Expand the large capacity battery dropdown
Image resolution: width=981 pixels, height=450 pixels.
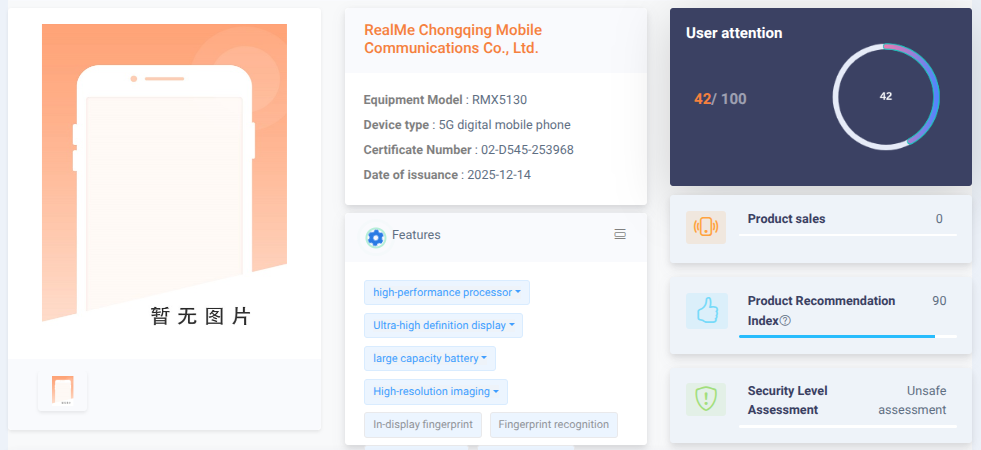(x=429, y=359)
